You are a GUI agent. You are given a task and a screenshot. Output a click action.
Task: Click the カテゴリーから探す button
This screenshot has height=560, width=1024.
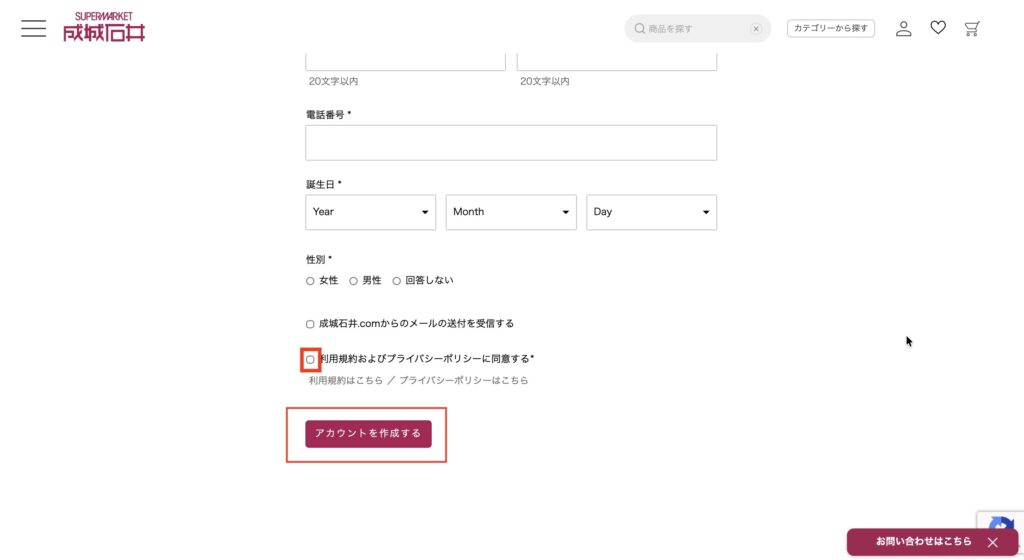coord(830,29)
